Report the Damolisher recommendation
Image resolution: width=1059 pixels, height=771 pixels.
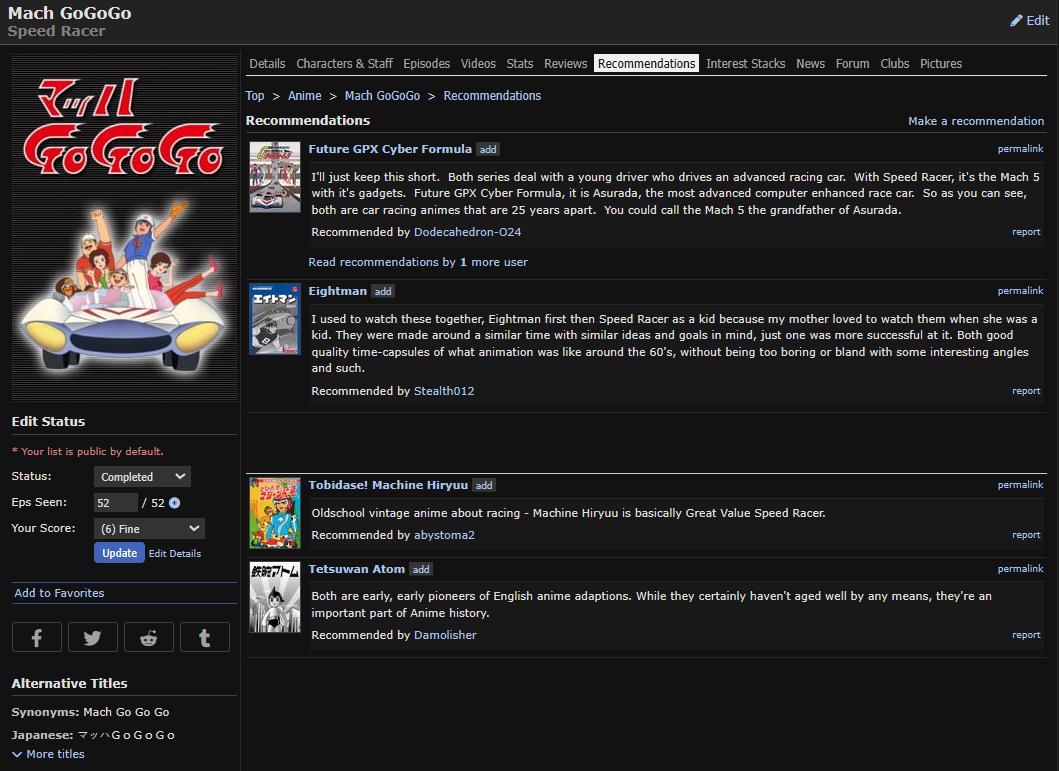(x=1026, y=635)
